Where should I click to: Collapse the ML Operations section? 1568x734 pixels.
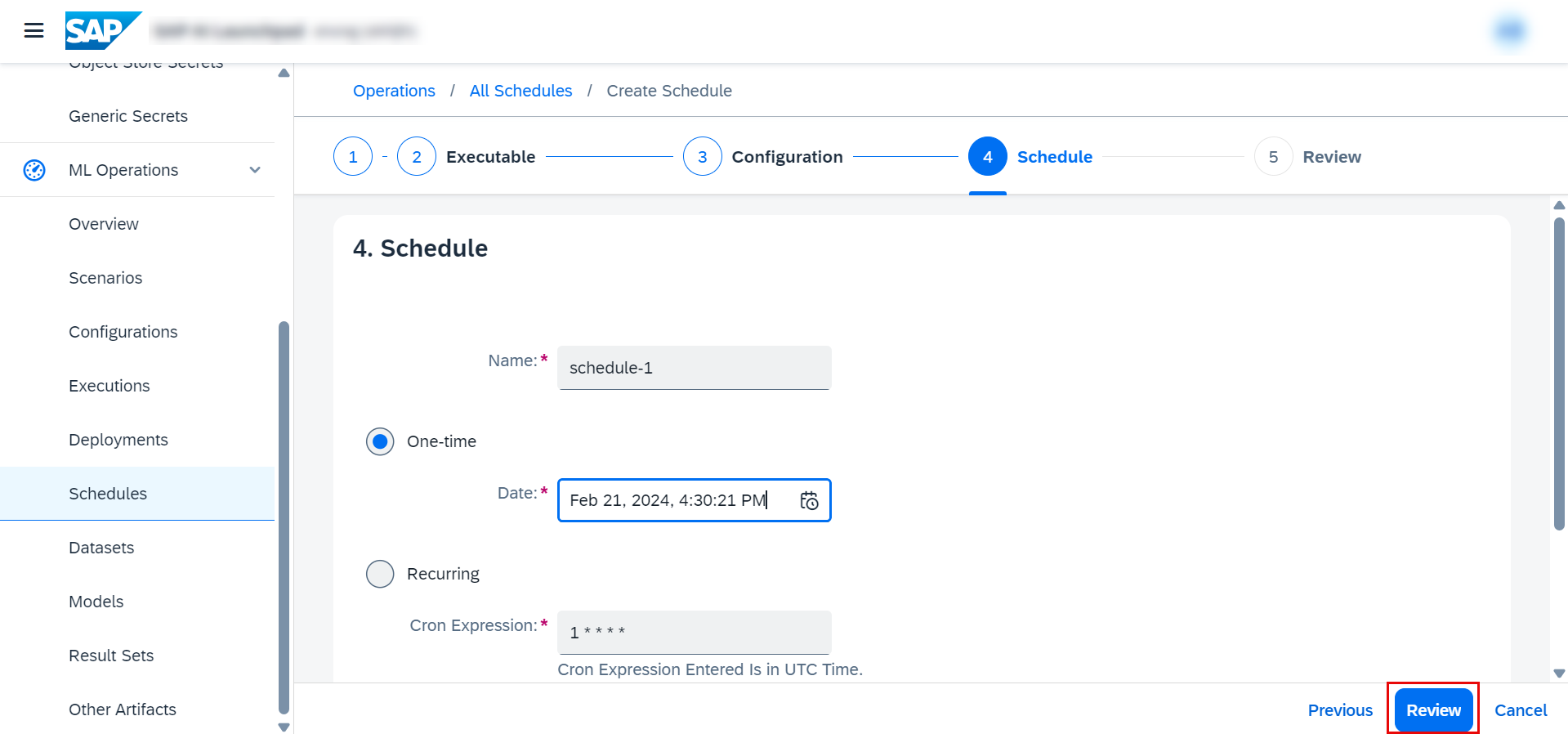(x=255, y=170)
